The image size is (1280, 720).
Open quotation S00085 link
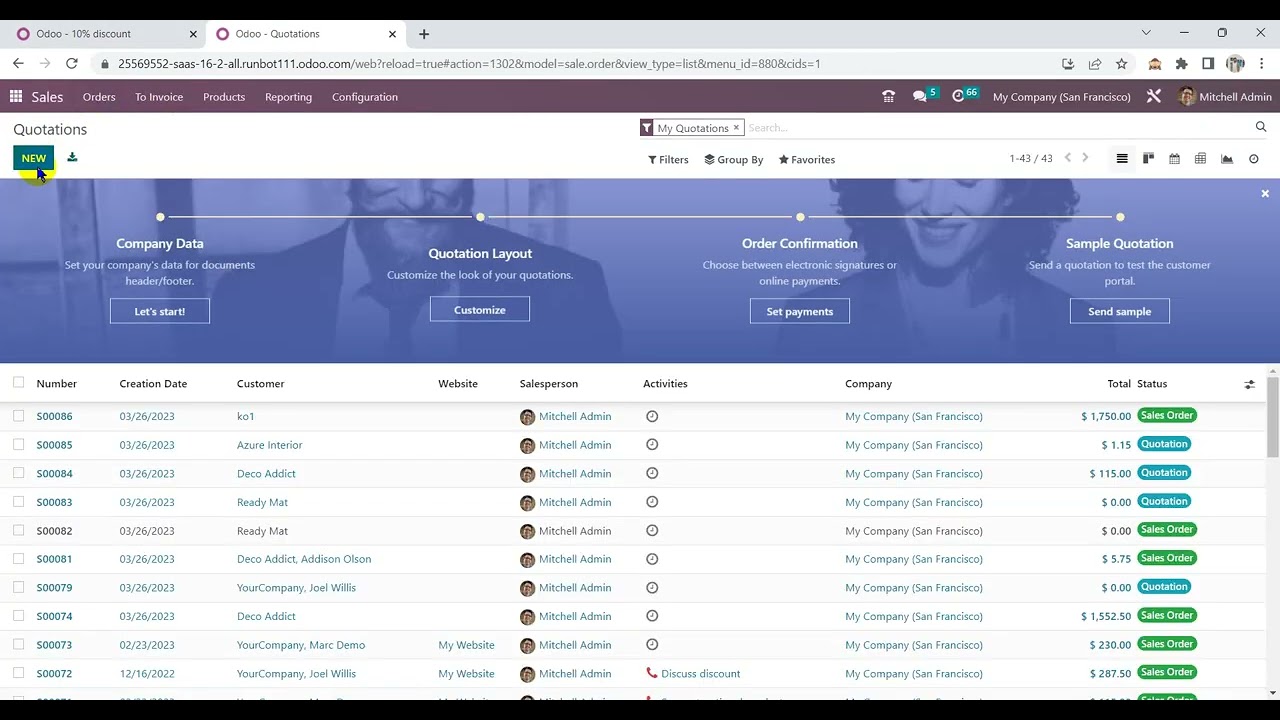pos(54,444)
